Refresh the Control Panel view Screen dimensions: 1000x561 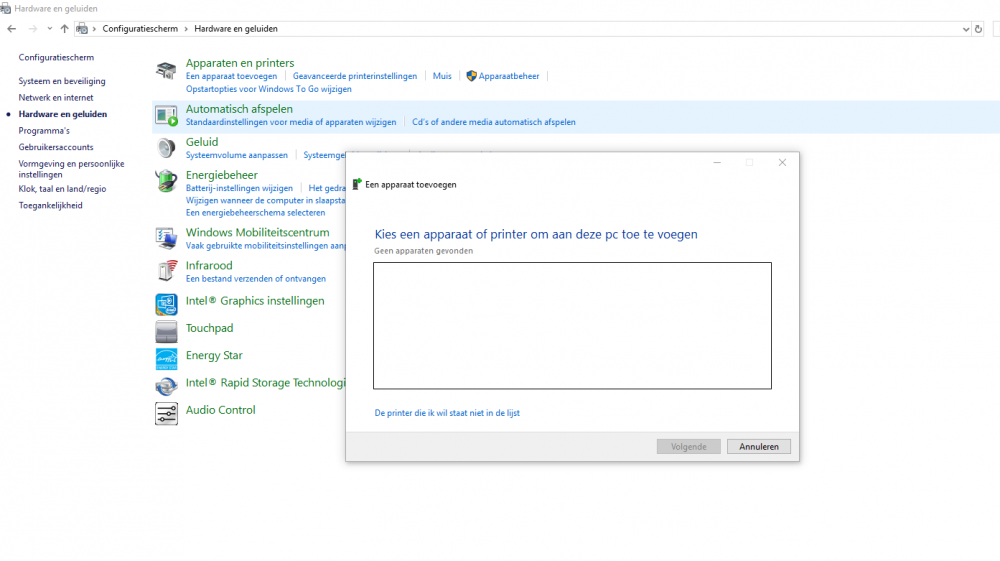pos(978,29)
